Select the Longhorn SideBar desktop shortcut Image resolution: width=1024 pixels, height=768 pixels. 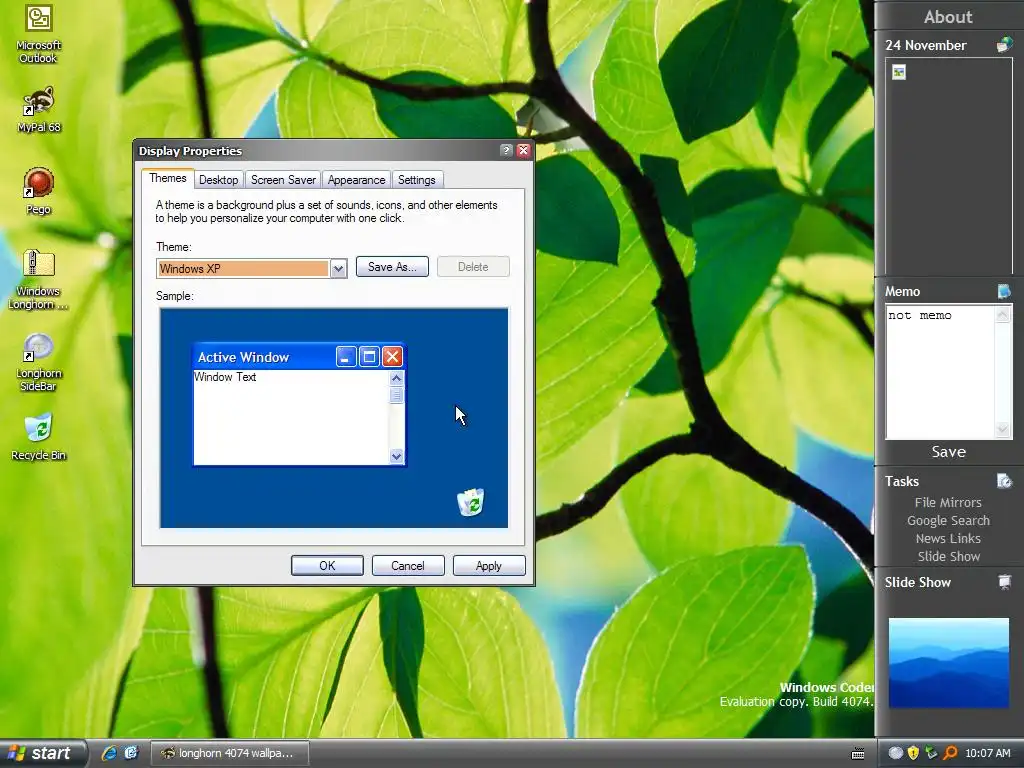coord(39,362)
